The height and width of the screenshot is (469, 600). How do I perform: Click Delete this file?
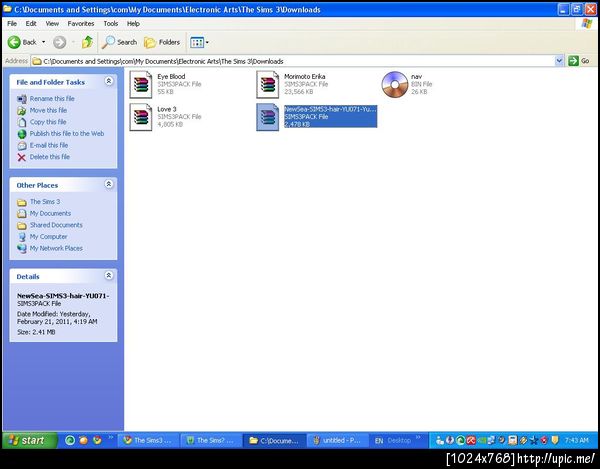pos(50,157)
